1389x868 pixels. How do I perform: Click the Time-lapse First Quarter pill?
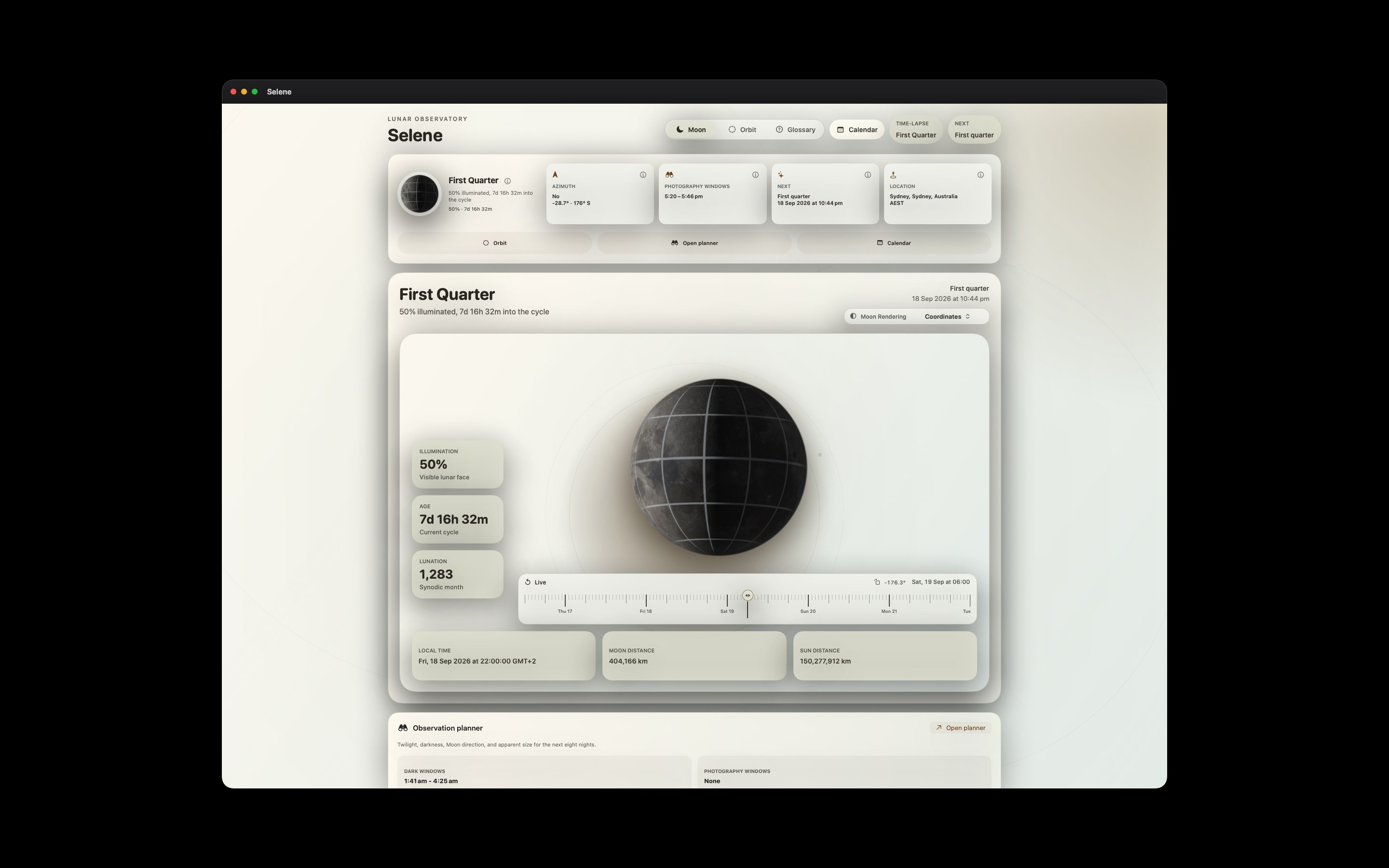pos(916,130)
